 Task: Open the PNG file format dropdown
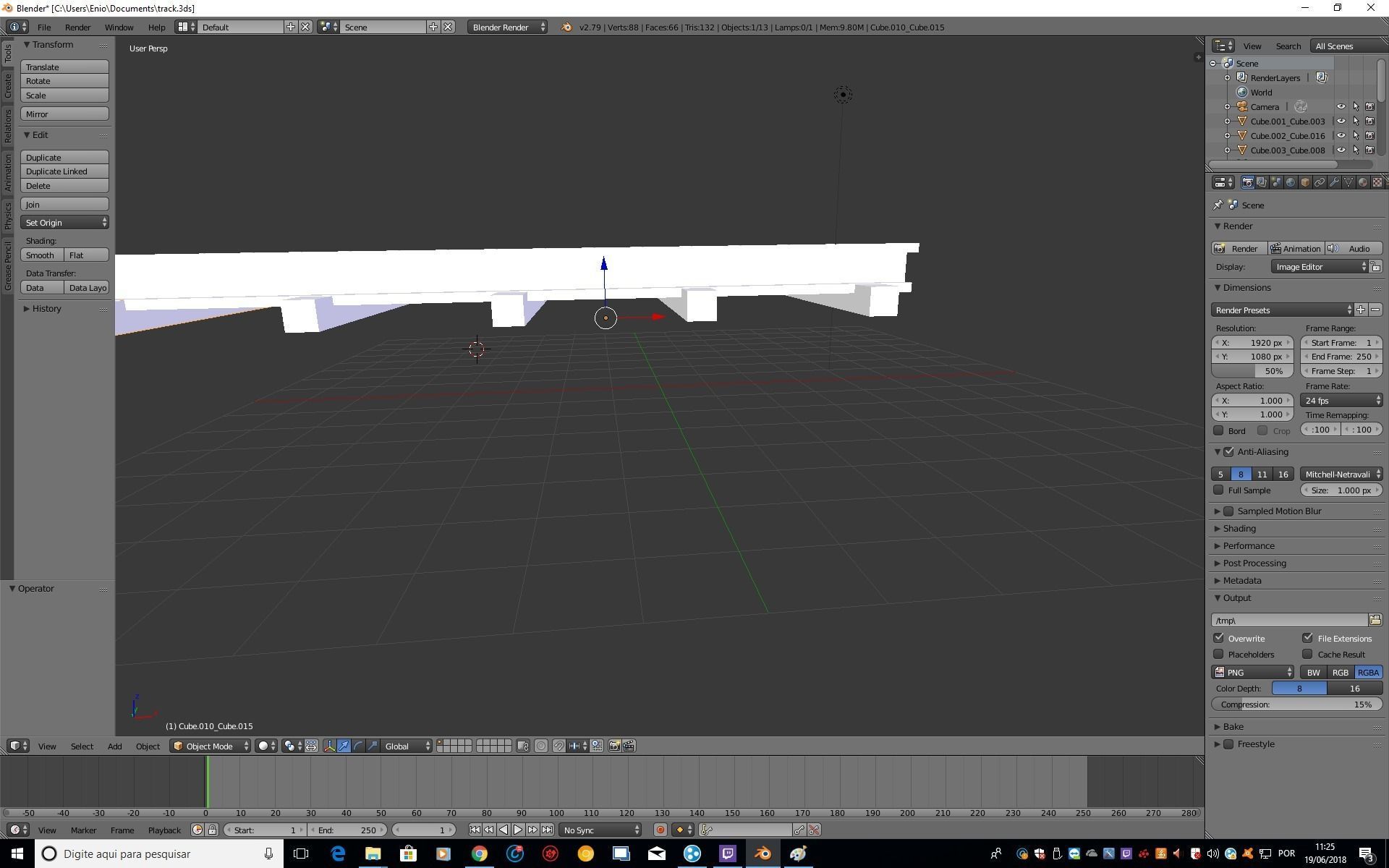coord(1253,672)
